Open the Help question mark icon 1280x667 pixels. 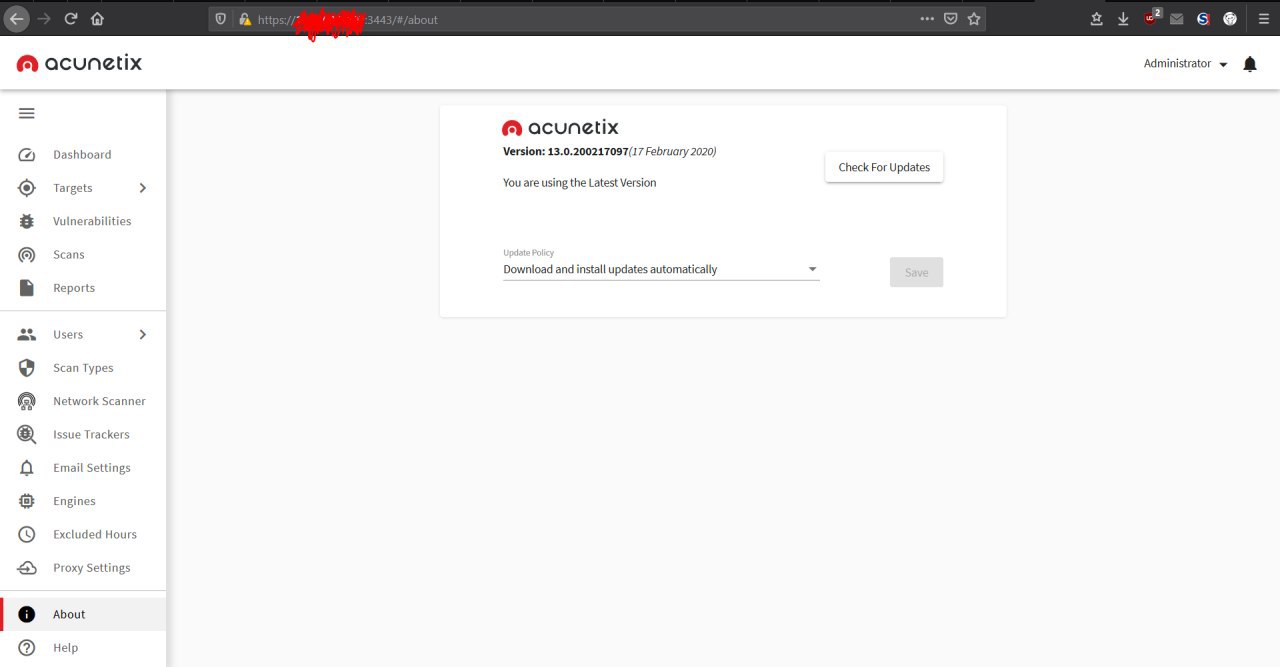[x=27, y=648]
